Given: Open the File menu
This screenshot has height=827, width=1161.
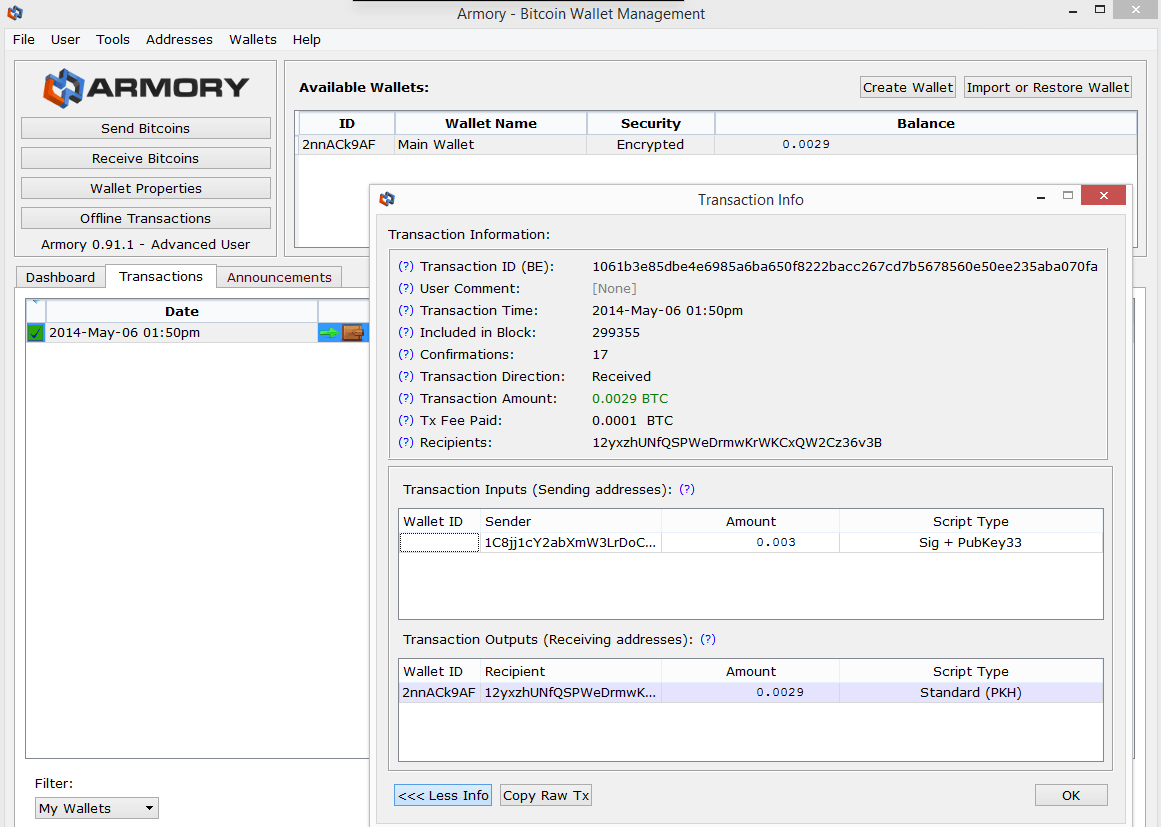Looking at the screenshot, I should click(x=24, y=39).
